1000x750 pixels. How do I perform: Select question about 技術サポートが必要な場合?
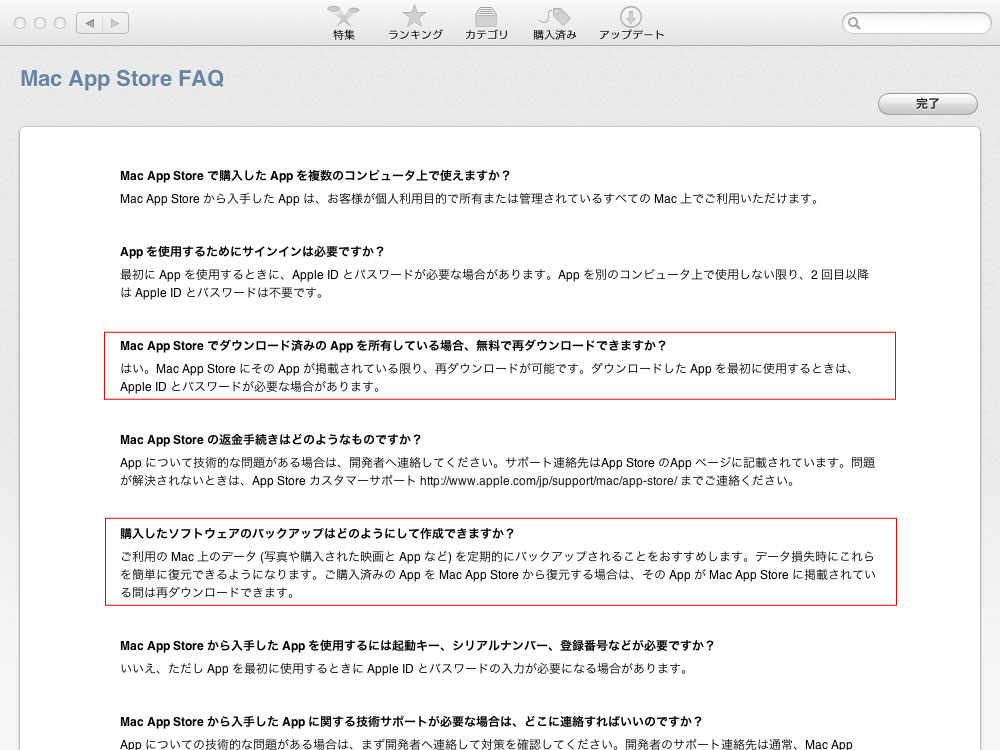coord(411,721)
